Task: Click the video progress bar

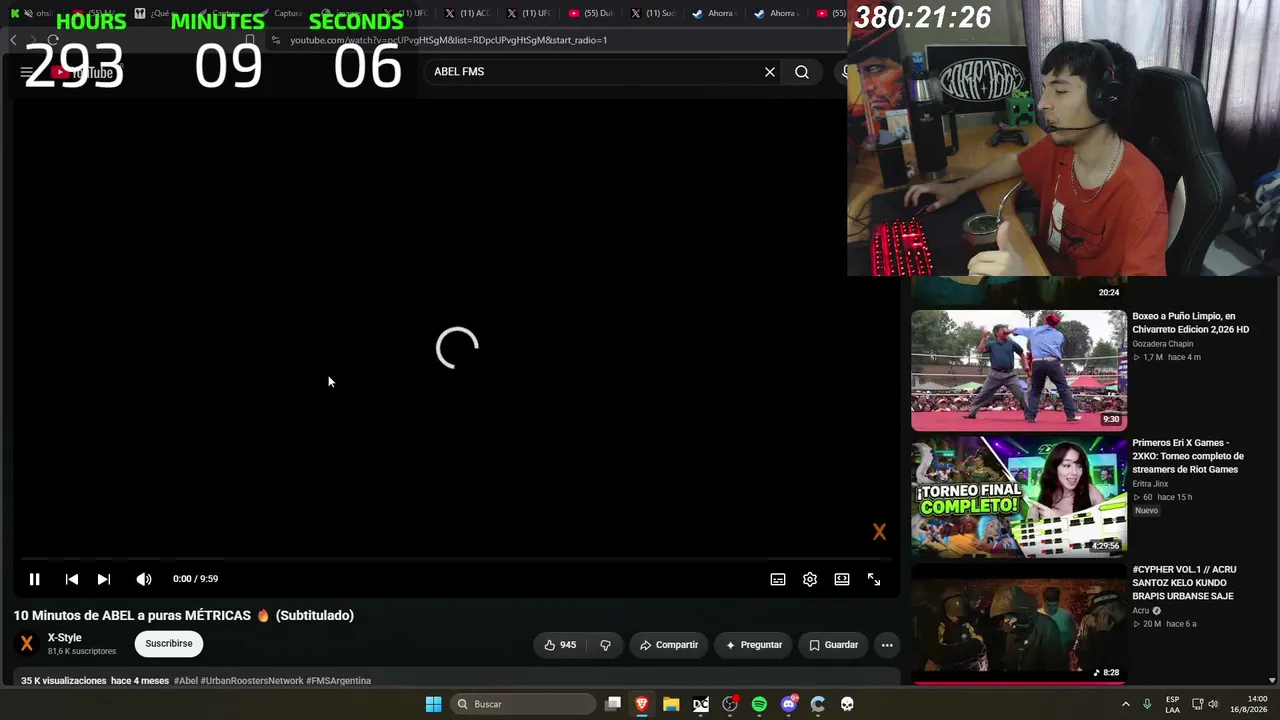Action: pos(457,559)
